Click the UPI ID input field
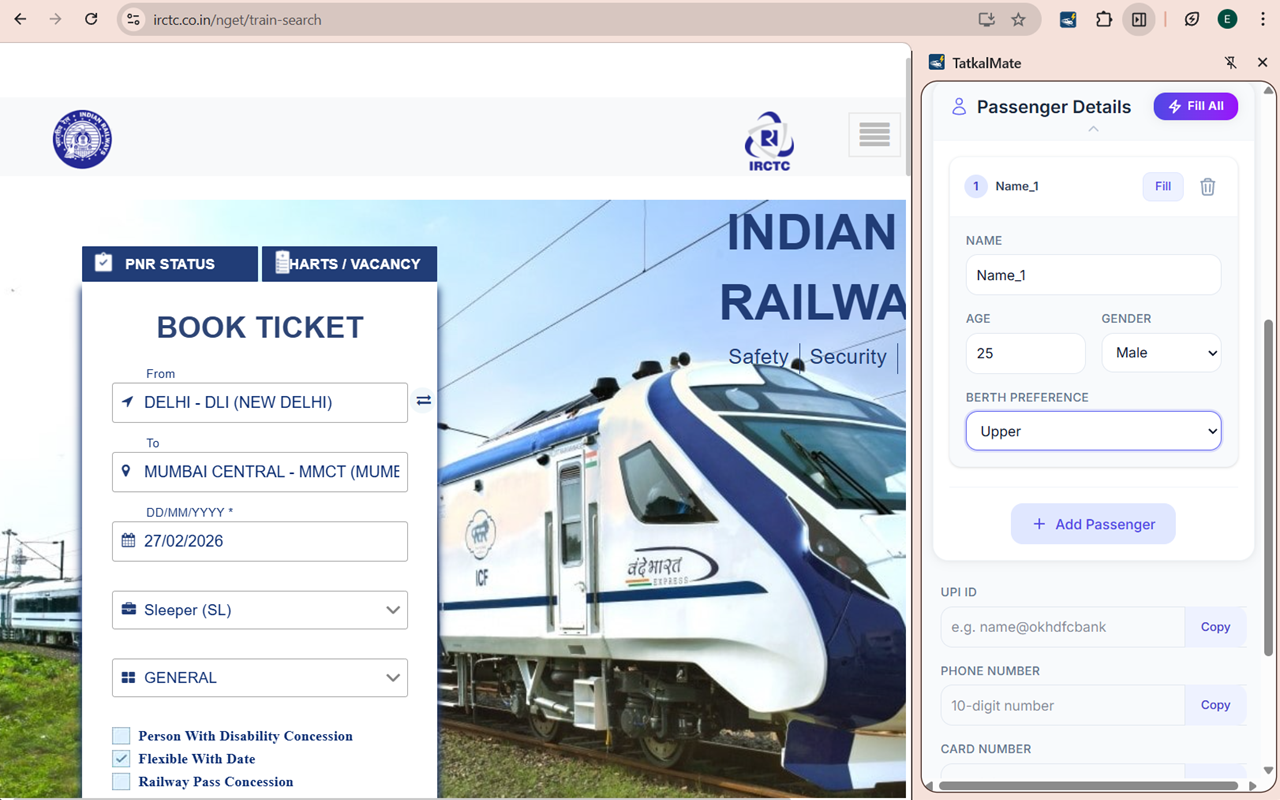This screenshot has width=1280, height=800. point(1063,627)
